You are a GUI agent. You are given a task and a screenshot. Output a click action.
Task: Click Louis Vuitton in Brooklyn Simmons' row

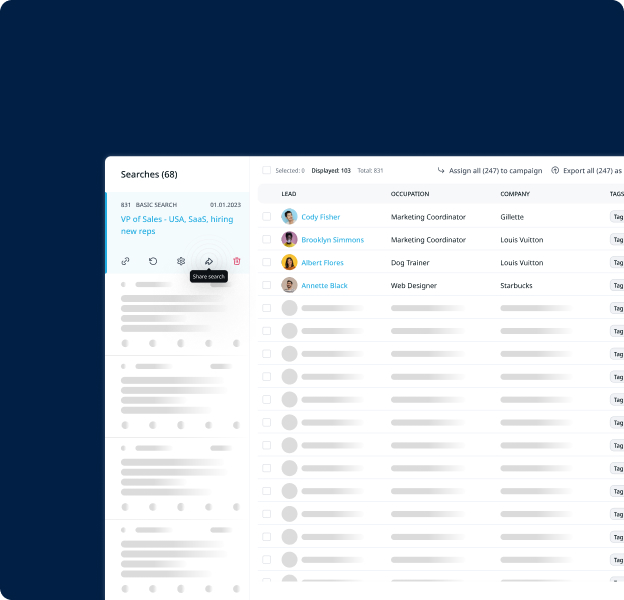[x=522, y=240]
